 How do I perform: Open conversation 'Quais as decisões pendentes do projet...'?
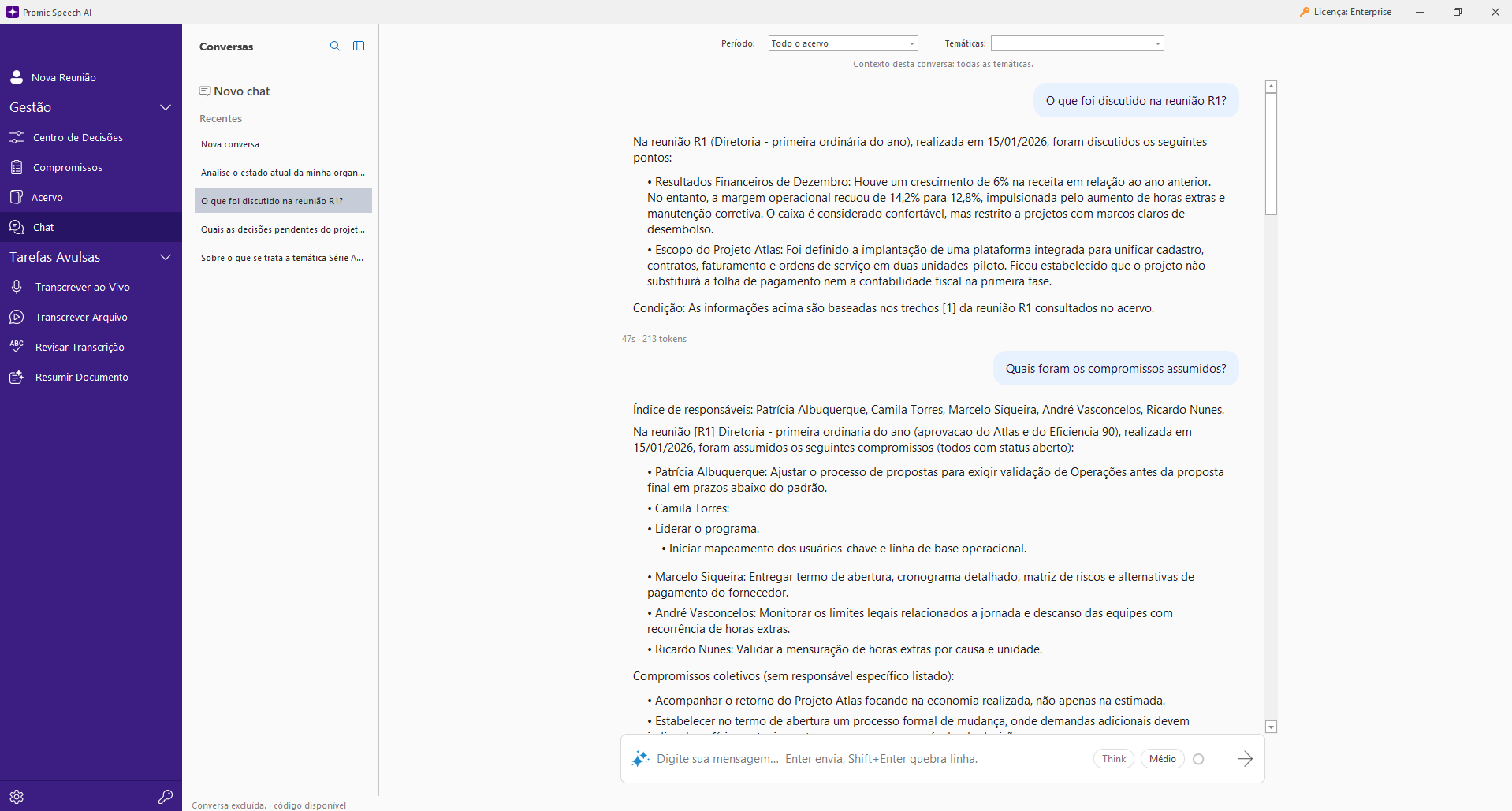[x=283, y=229]
